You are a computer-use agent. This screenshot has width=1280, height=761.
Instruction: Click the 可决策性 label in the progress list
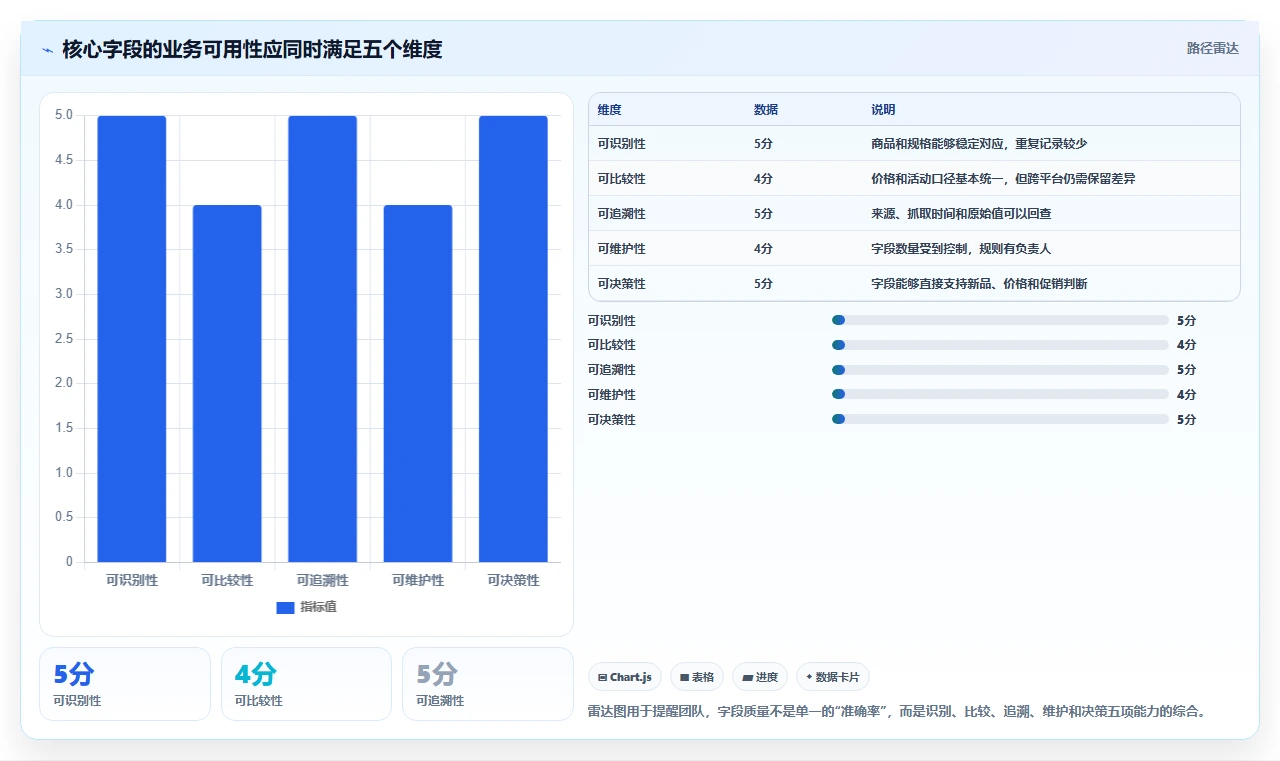pos(612,420)
